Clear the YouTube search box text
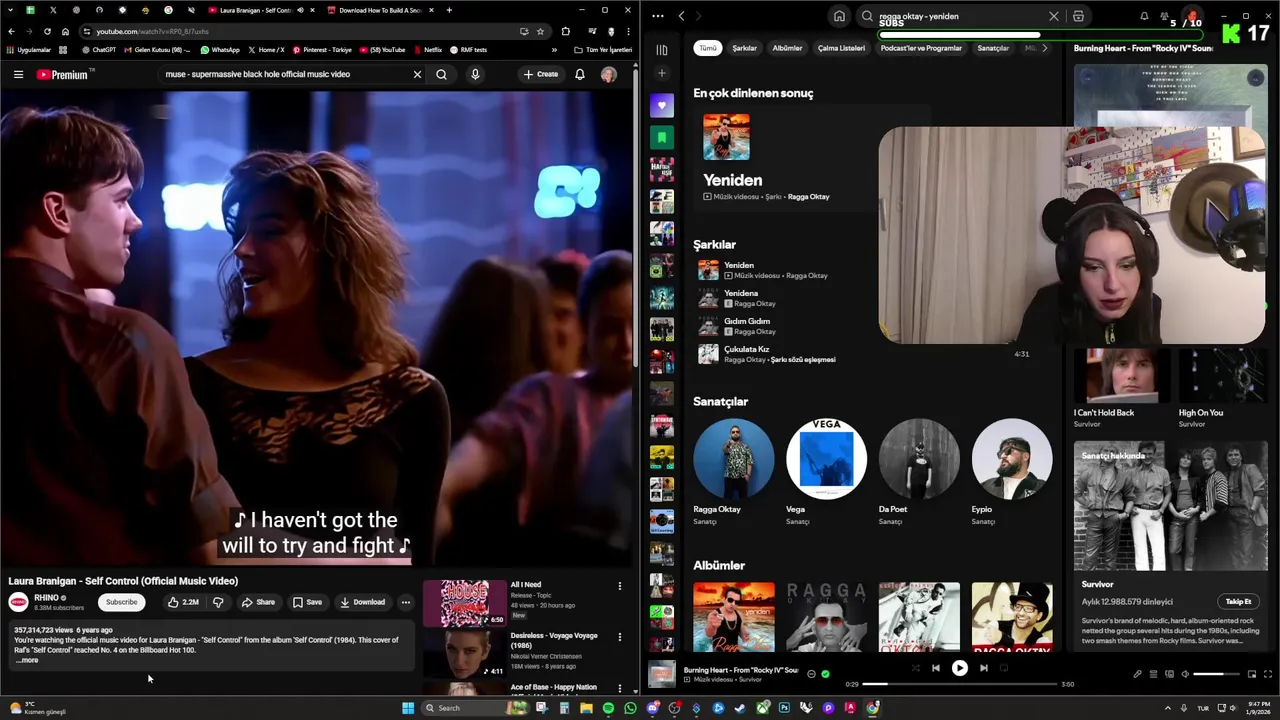 417,74
